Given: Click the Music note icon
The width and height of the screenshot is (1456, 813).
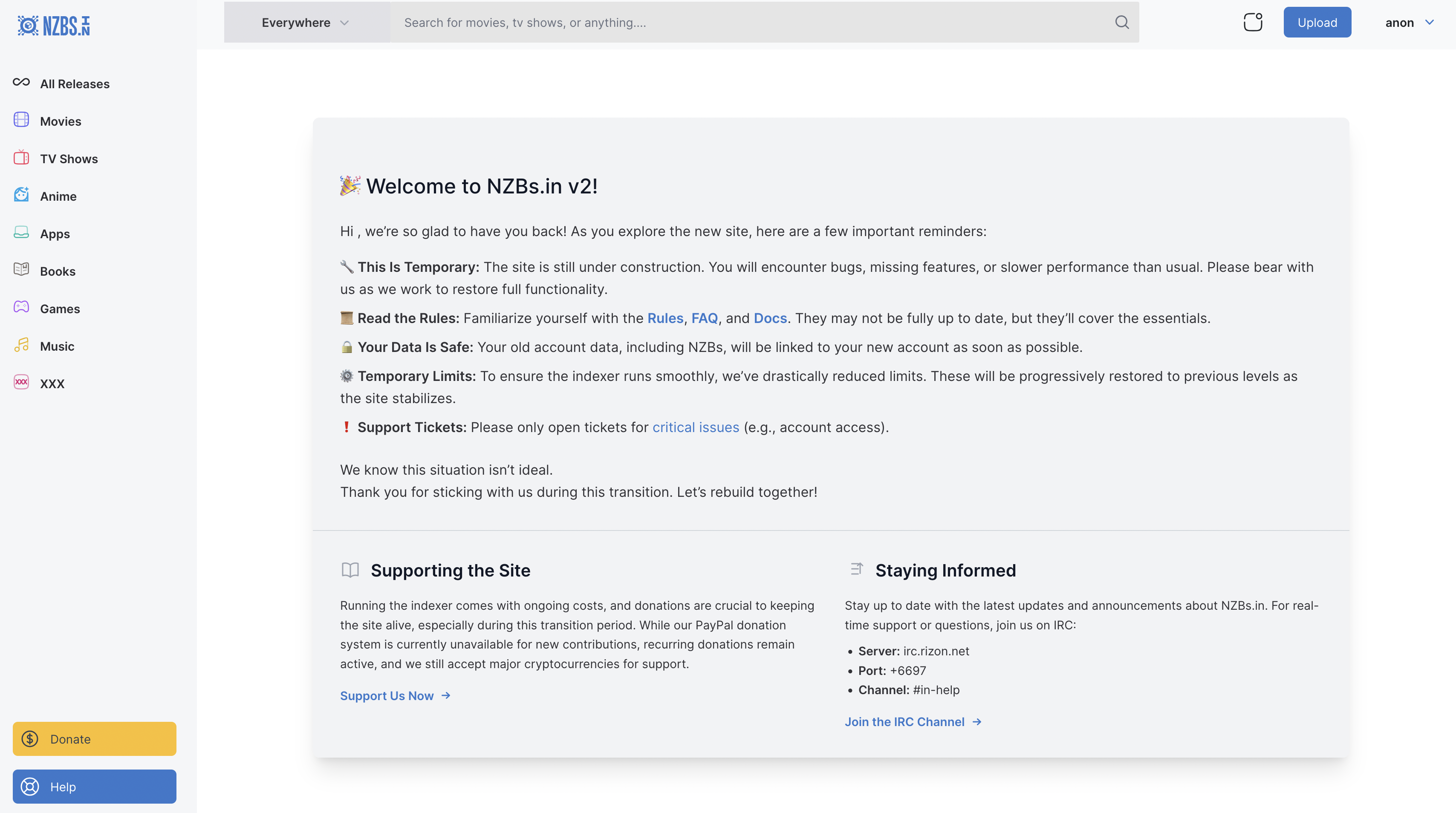Looking at the screenshot, I should (x=21, y=345).
